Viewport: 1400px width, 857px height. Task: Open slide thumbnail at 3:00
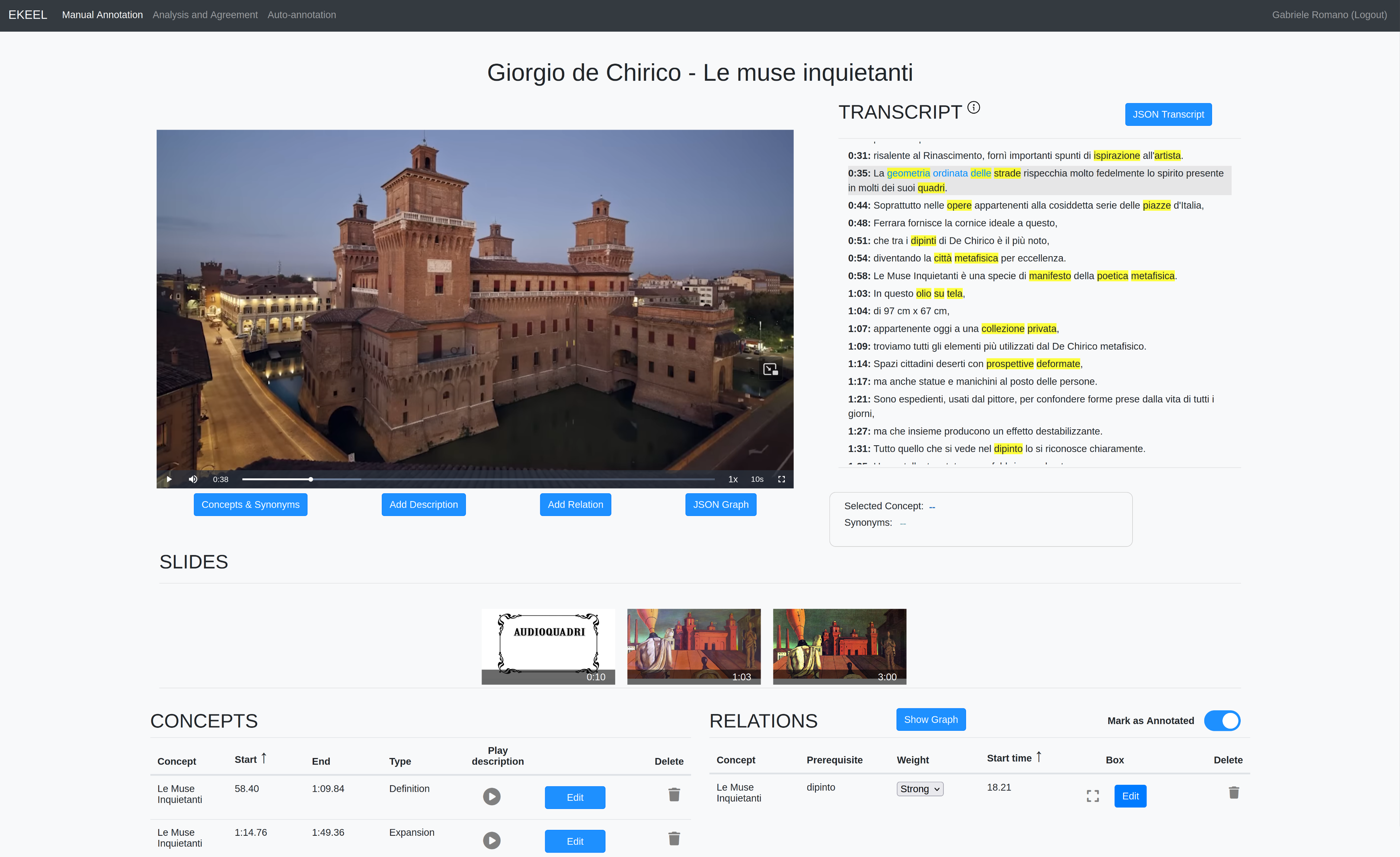tap(839, 647)
